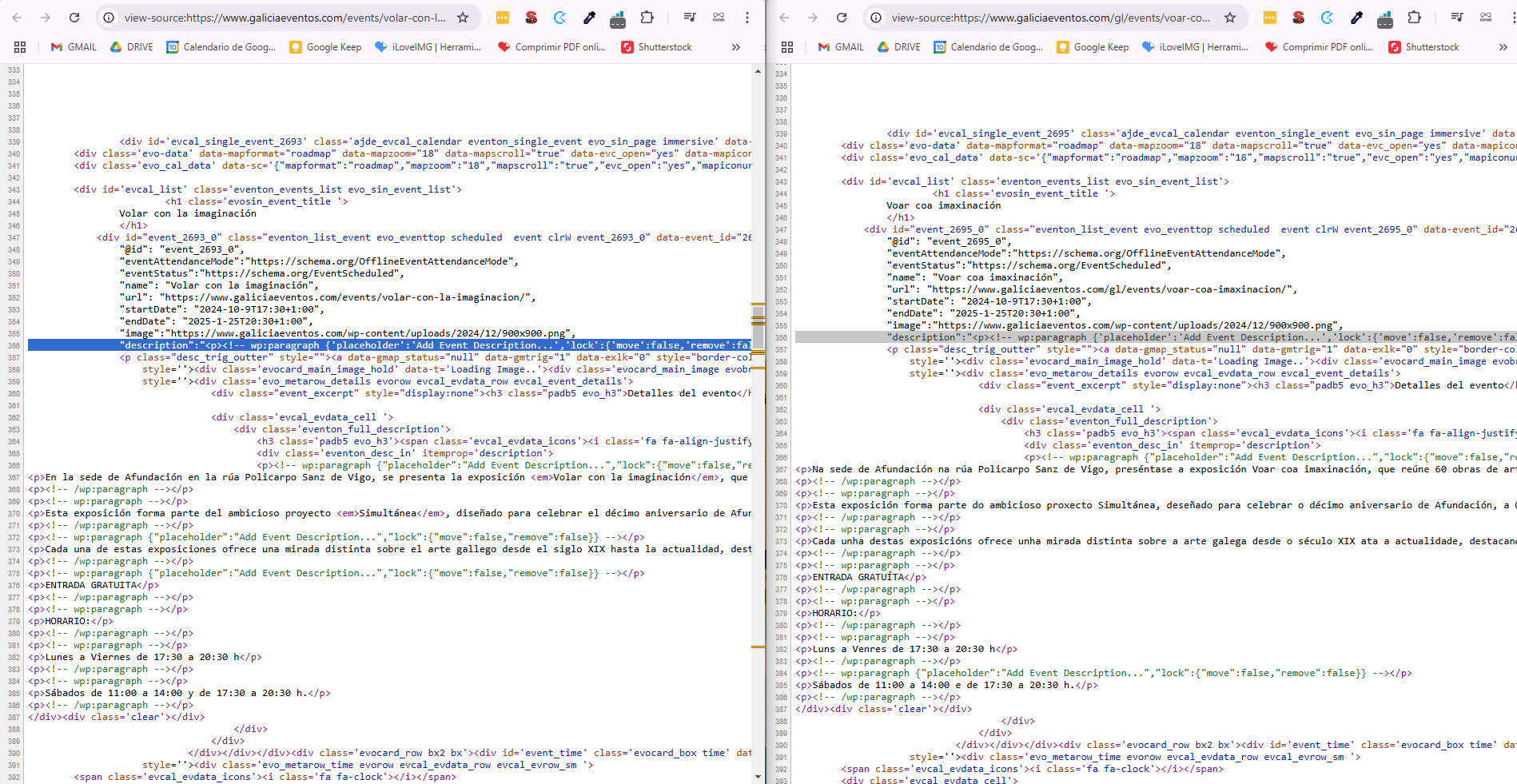Bookmark the left page with the star icon
This screenshot has height=784, width=1517.
point(463,18)
